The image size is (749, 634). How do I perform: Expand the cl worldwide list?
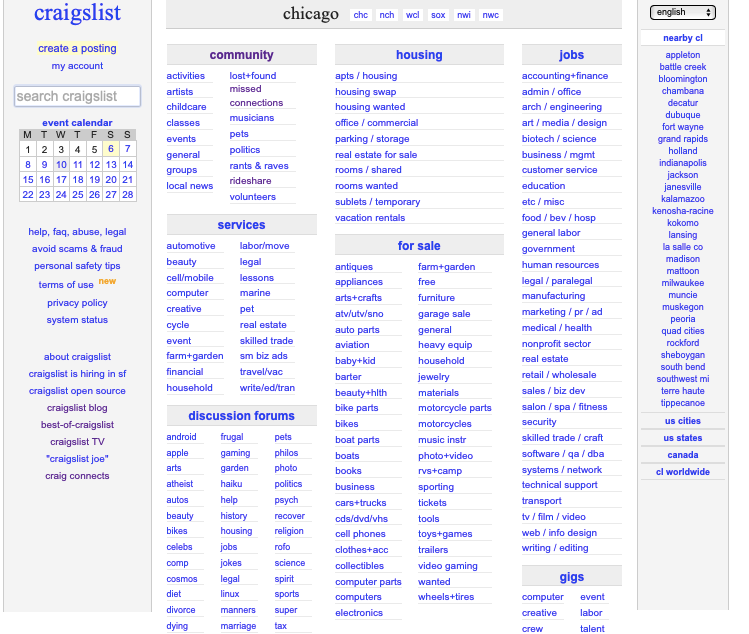(x=683, y=472)
